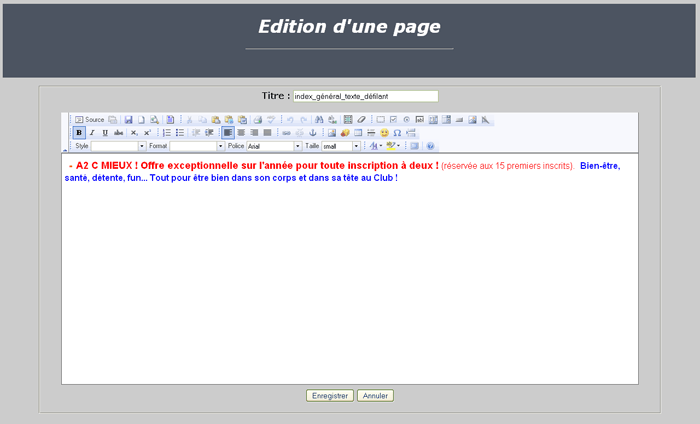Toggle Subscript formatting
The height and width of the screenshot is (424, 700).
(x=134, y=133)
